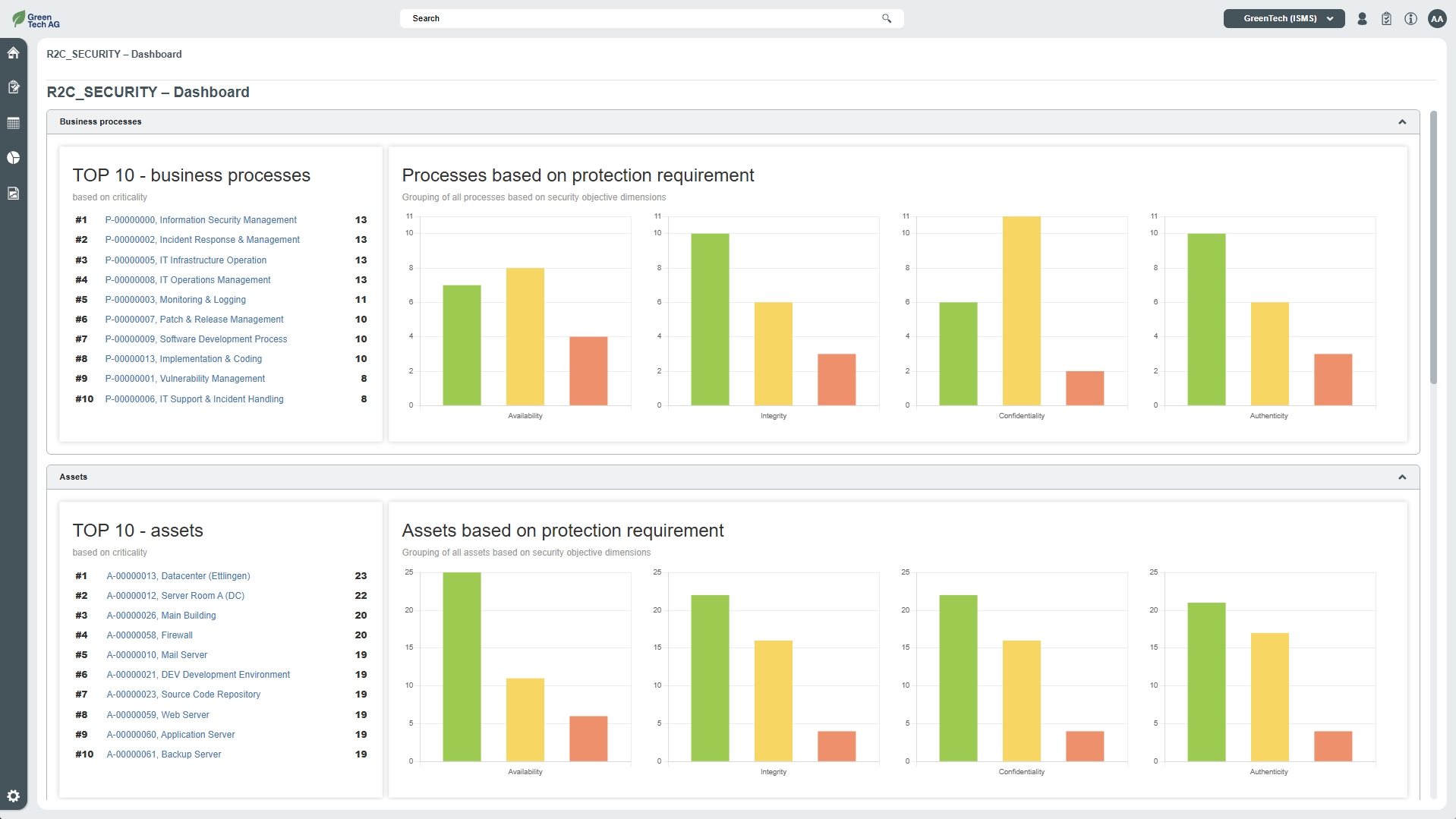Viewport: 1456px width, 819px height.
Task: Click the magnifier search icon
Action: pos(887,19)
